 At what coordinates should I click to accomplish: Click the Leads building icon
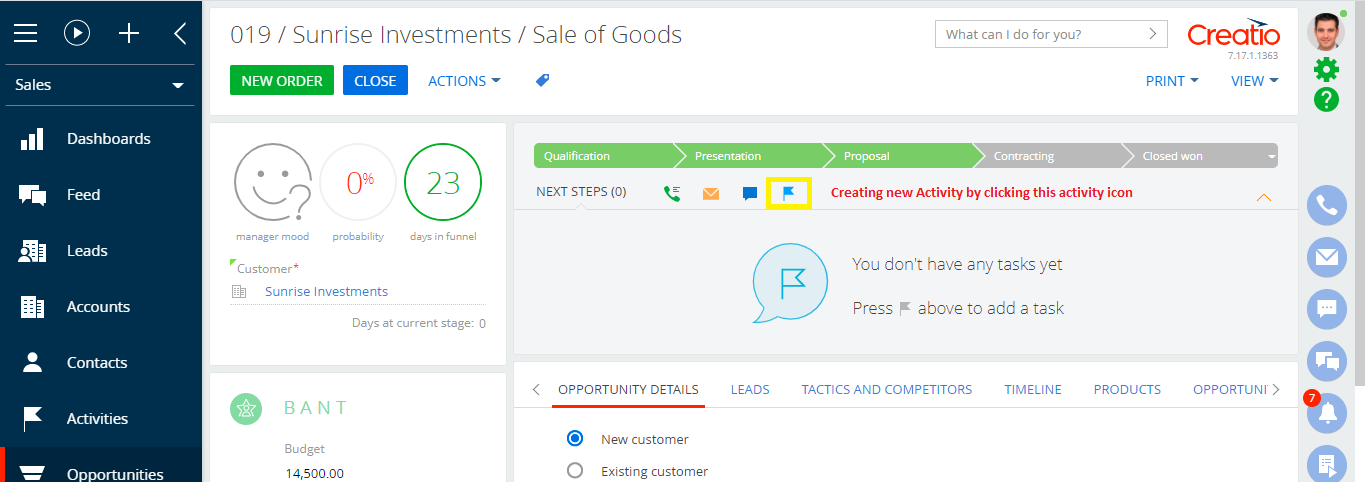coord(33,251)
